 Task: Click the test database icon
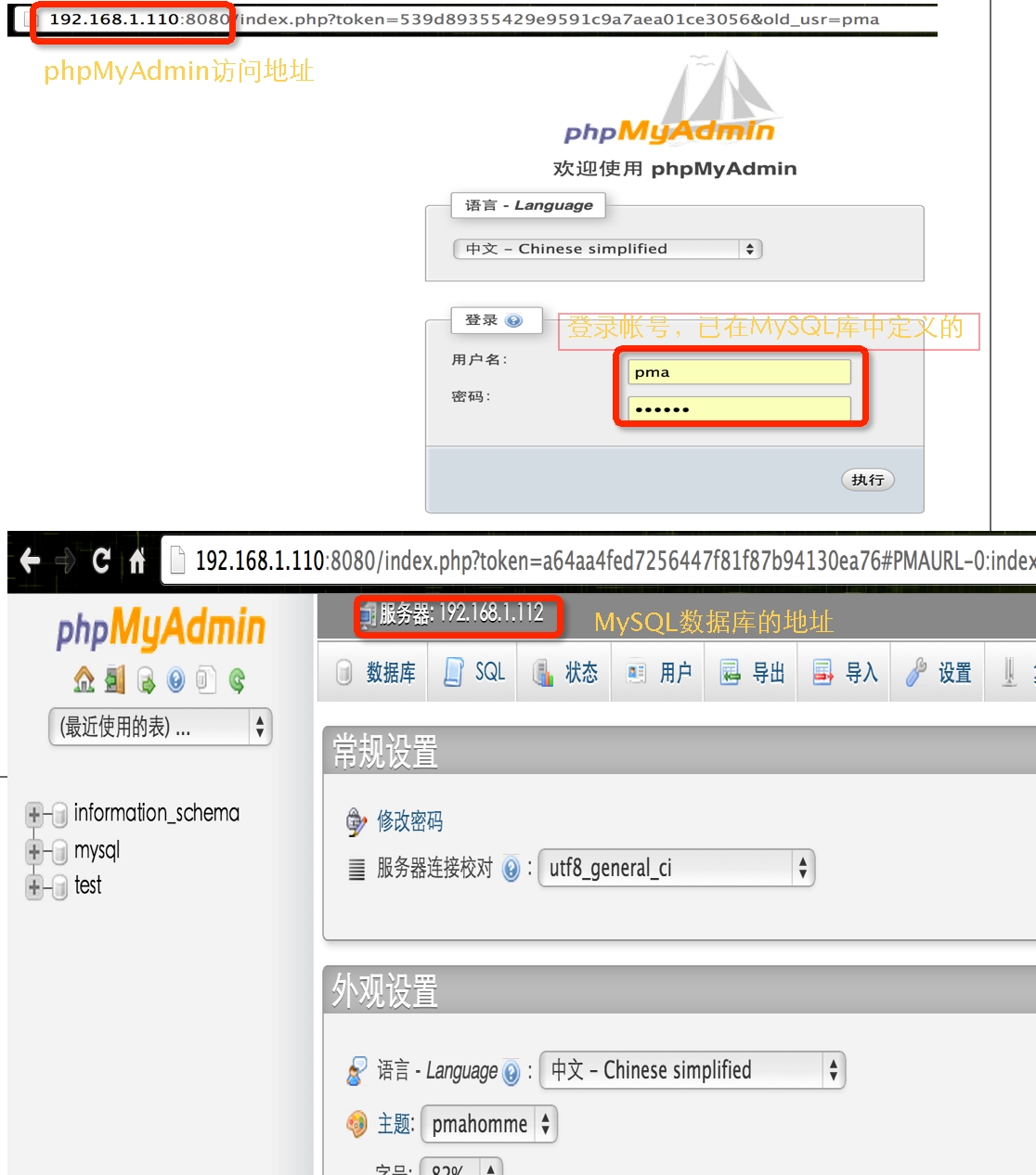click(x=60, y=886)
